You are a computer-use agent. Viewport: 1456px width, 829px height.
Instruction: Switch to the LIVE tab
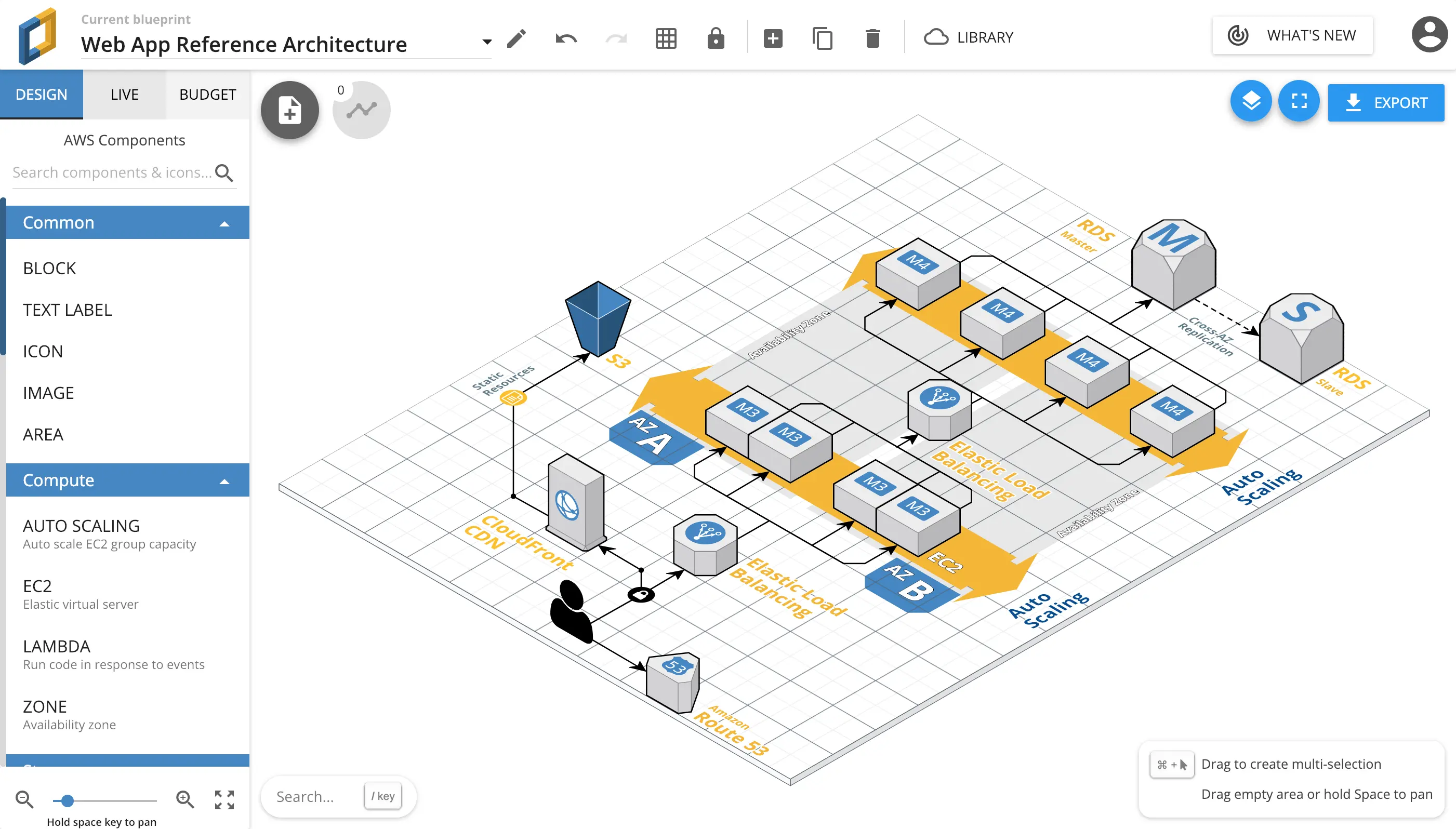(124, 95)
